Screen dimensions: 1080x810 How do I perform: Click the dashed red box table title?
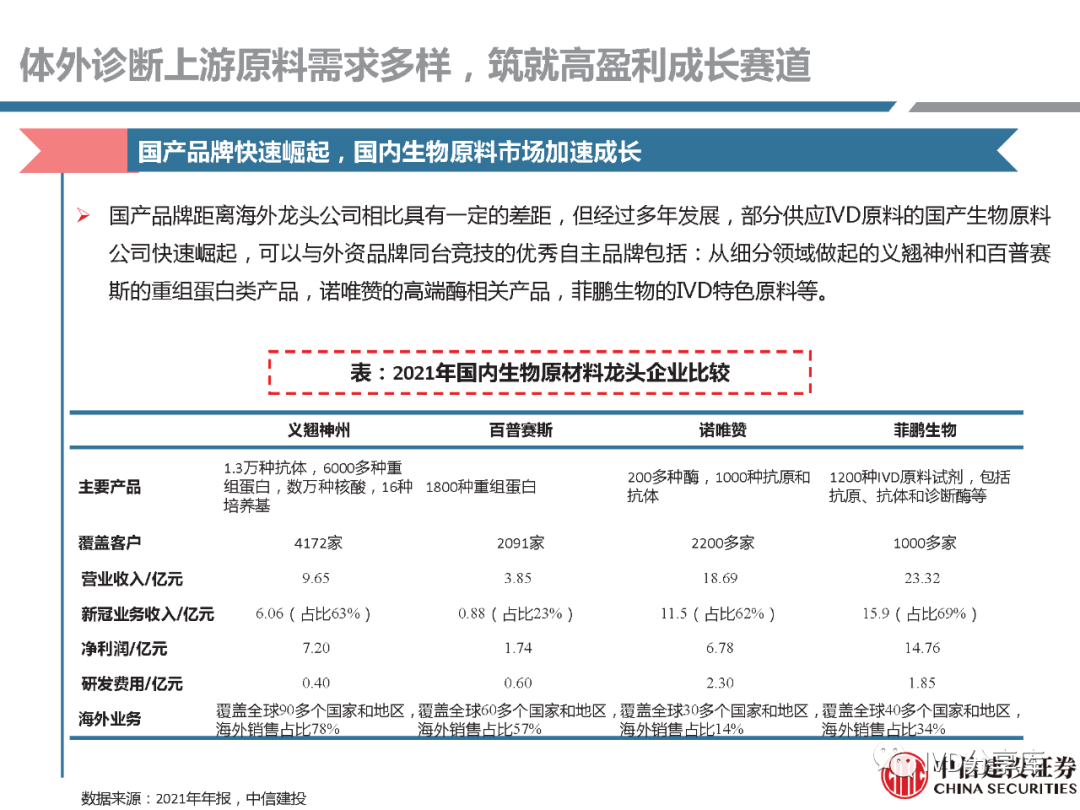click(539, 373)
